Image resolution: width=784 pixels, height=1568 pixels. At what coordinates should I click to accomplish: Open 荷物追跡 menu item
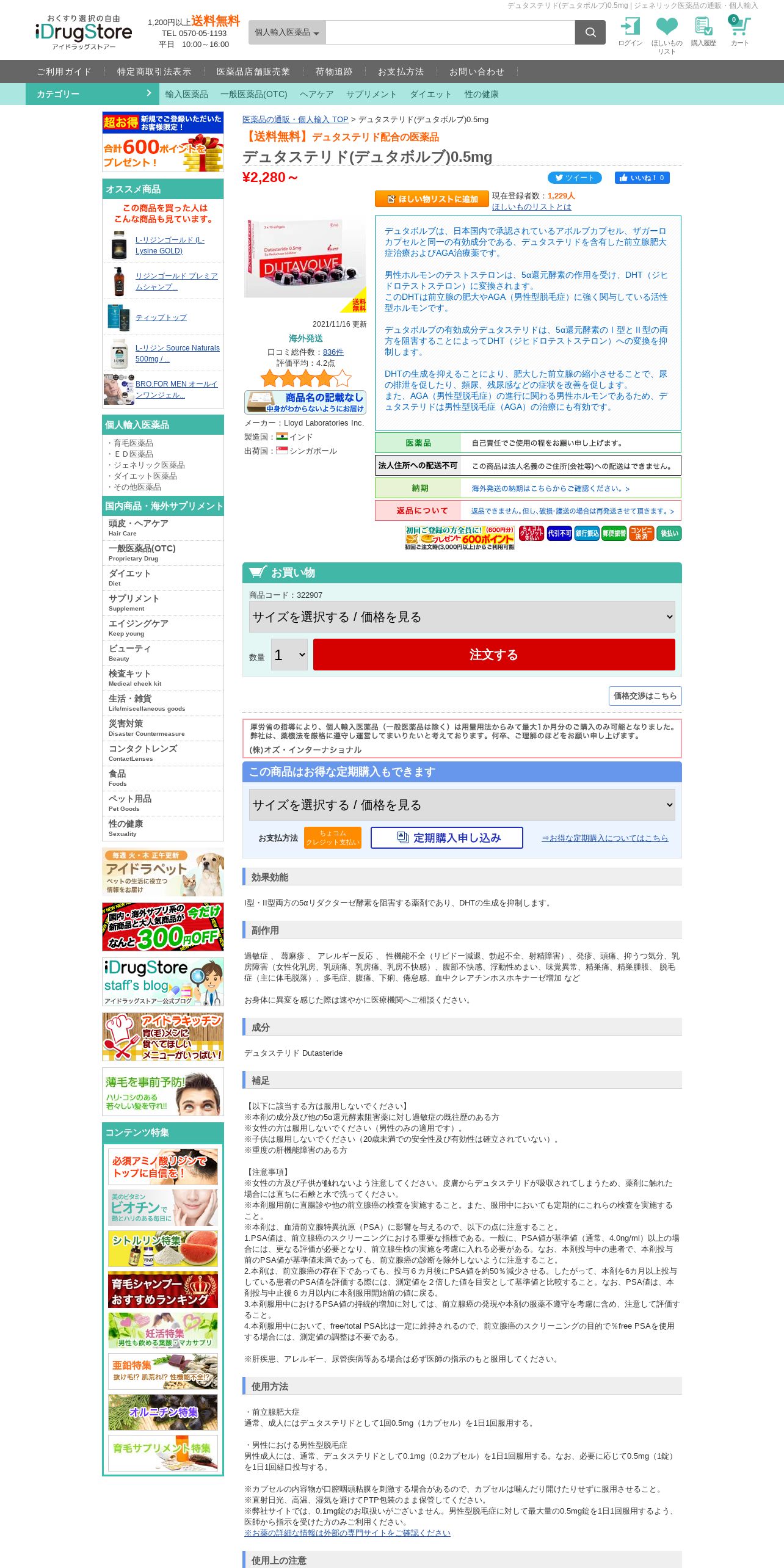(334, 71)
